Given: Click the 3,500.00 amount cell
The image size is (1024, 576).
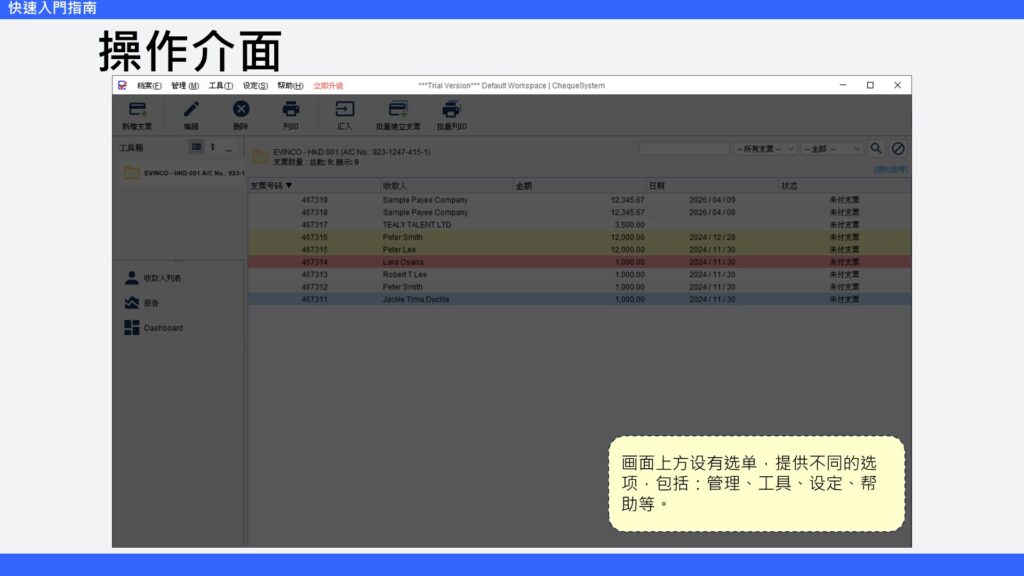Looking at the screenshot, I should coord(629,225).
